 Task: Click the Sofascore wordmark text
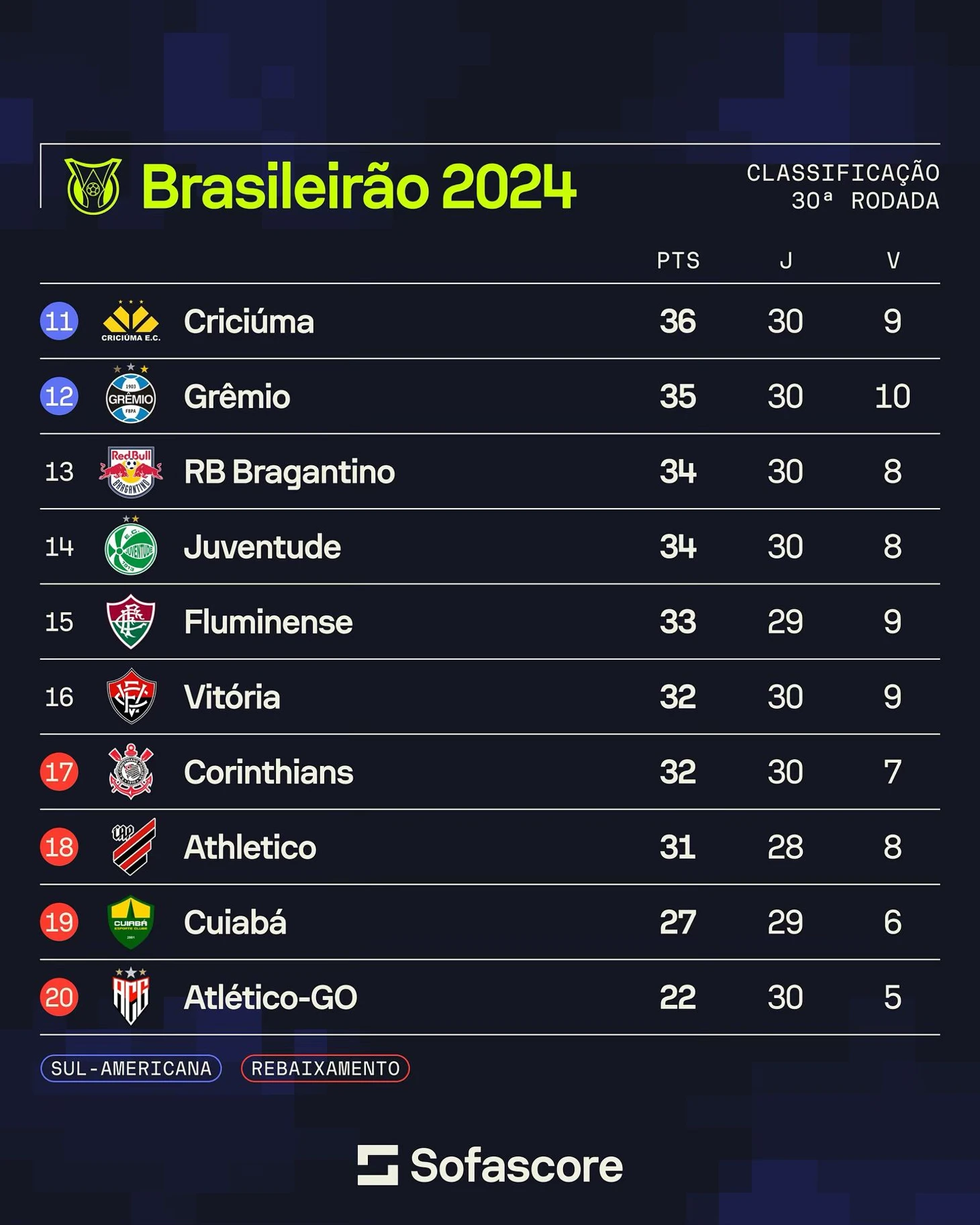coord(516,1165)
